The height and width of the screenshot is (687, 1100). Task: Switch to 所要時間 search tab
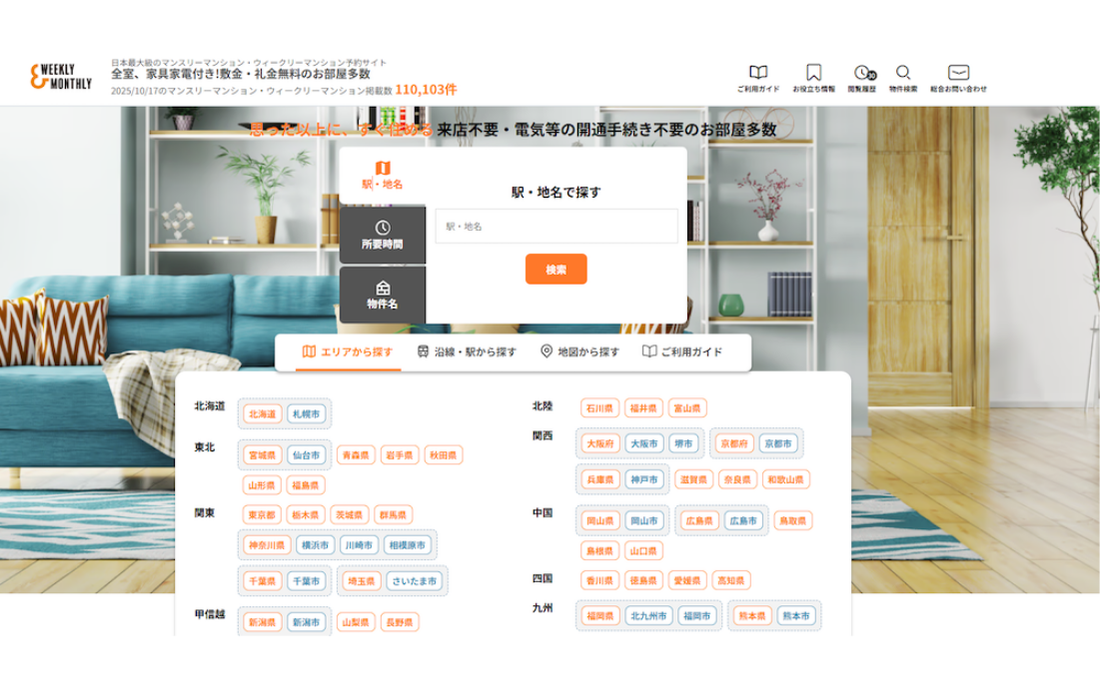click(x=382, y=235)
